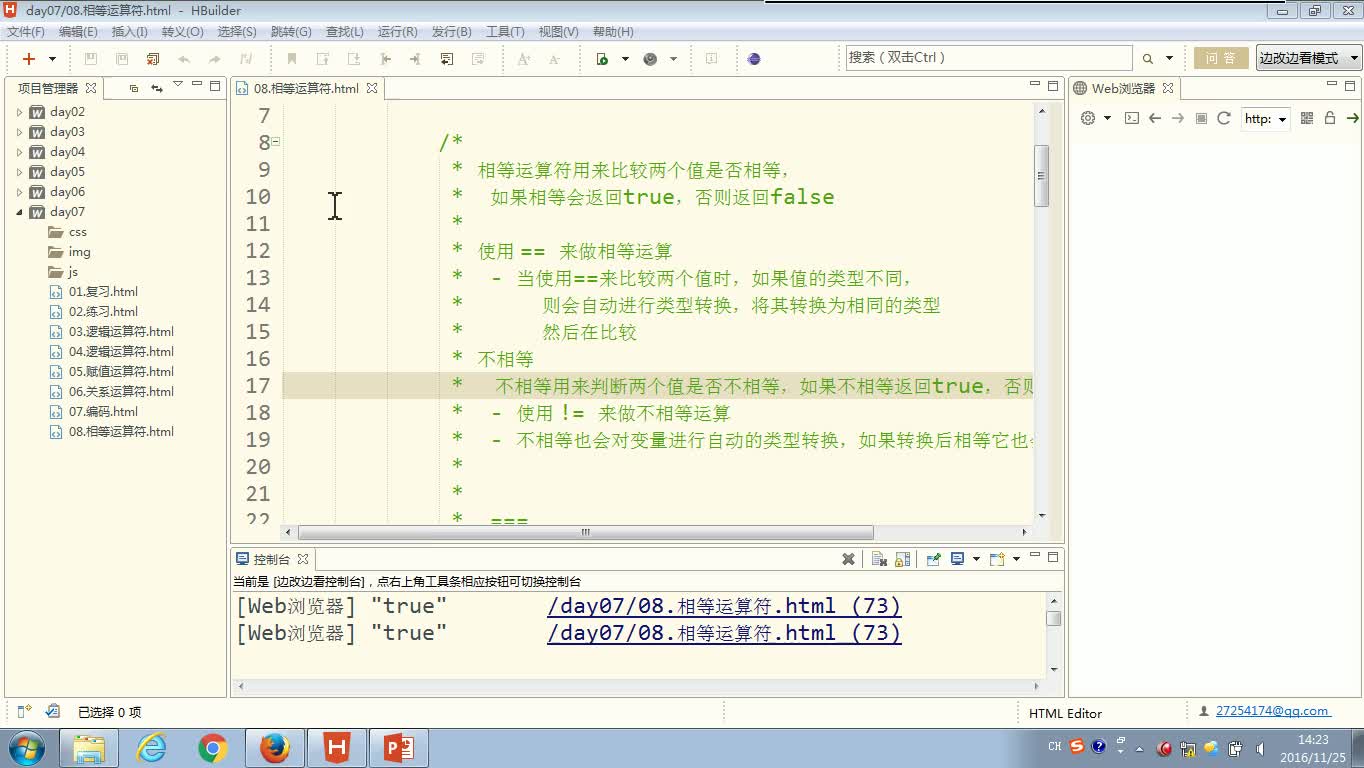The height and width of the screenshot is (768, 1364).
Task: Click the Save toolbar icon
Action: 90,59
